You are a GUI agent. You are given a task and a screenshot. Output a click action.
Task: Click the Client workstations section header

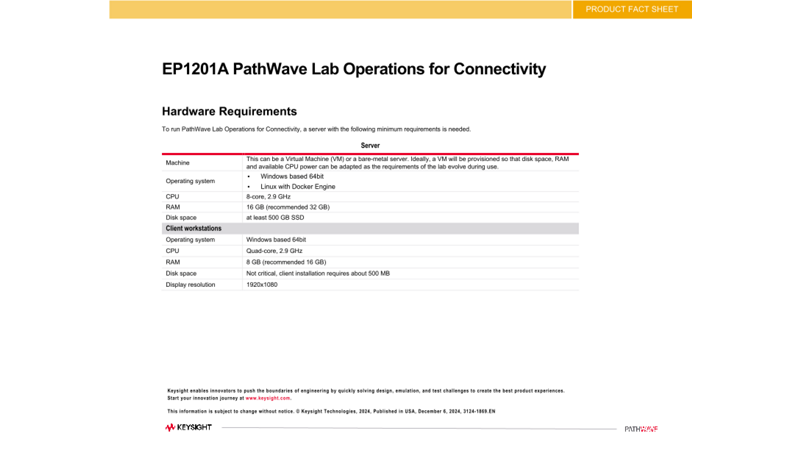[x=370, y=229]
